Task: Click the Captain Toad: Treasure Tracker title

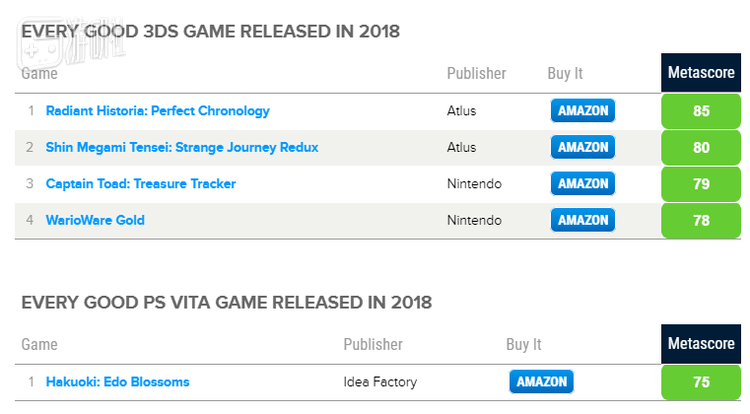Action: pyautogui.click(x=141, y=184)
